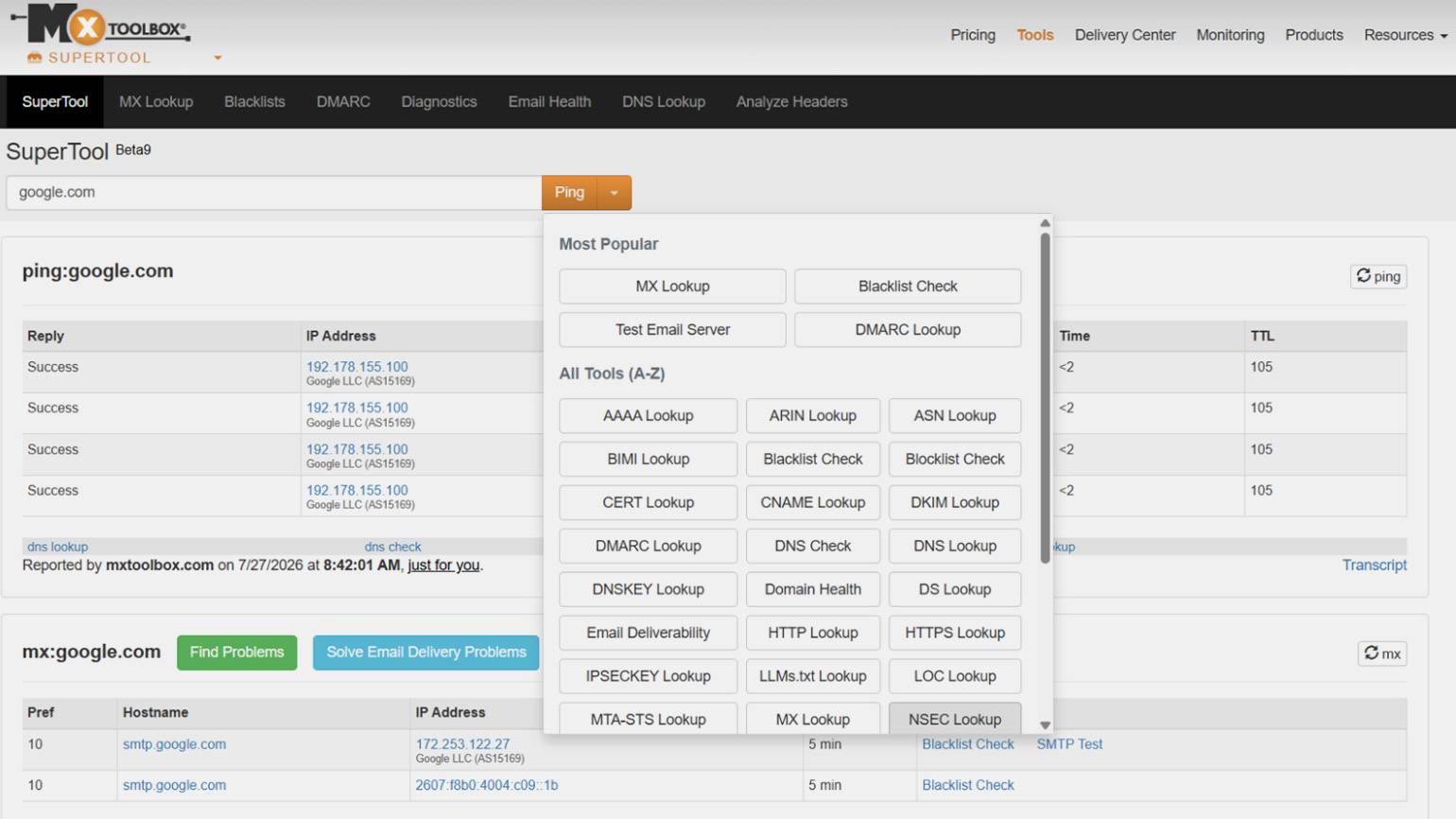Select ASN Lookup tool
The image size is (1456, 819).
pyautogui.click(x=955, y=416)
